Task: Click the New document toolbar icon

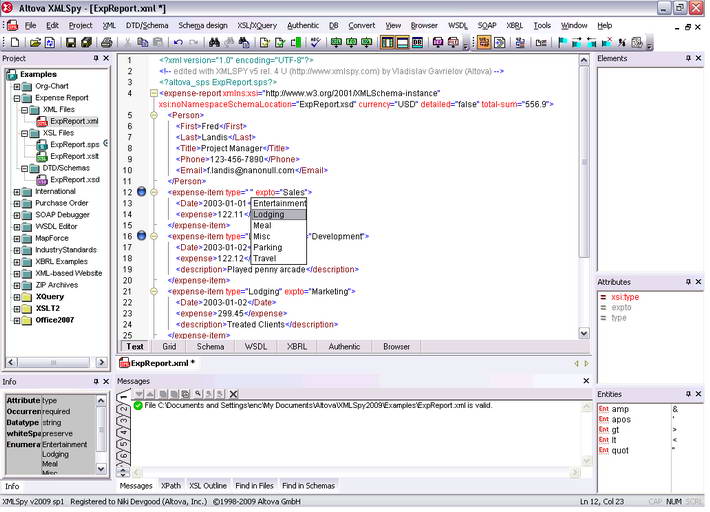Action: (13, 43)
